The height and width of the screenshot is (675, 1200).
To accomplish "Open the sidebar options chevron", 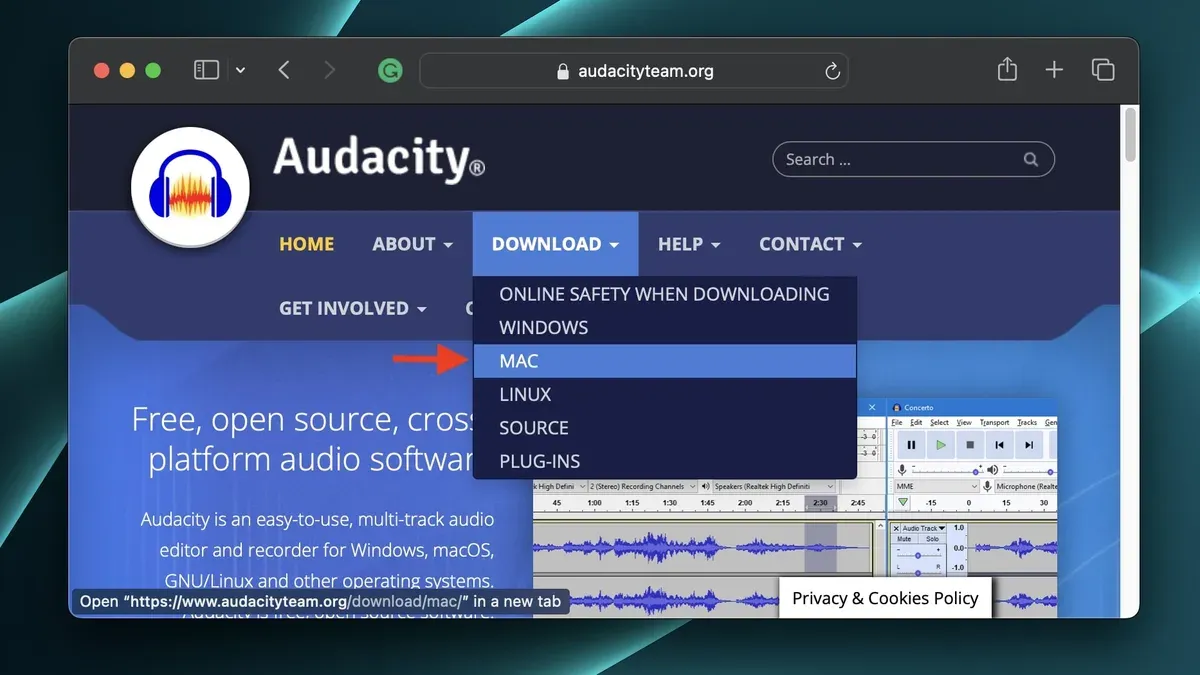I will tap(240, 71).
